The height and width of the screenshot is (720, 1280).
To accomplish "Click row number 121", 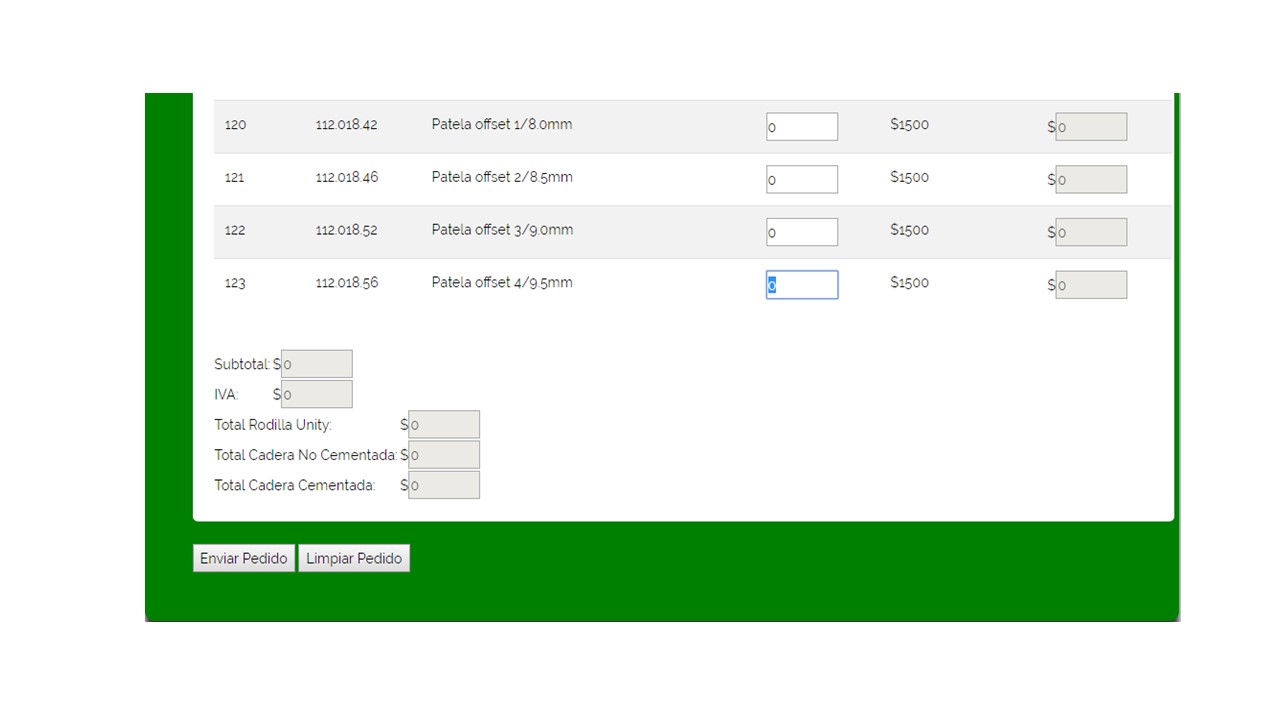I will pos(235,178).
